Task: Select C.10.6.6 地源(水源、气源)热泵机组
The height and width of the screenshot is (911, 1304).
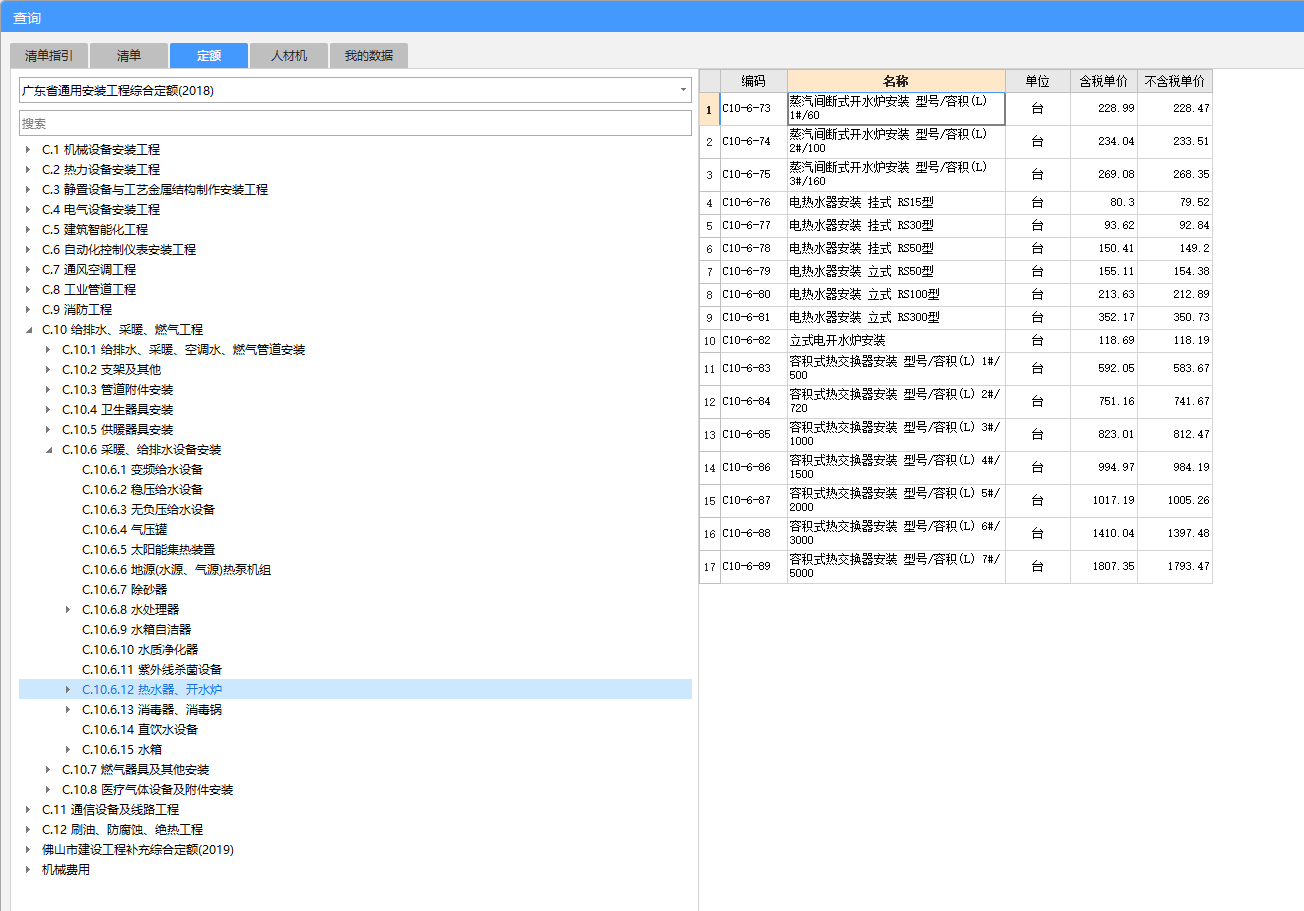Action: [x=176, y=570]
